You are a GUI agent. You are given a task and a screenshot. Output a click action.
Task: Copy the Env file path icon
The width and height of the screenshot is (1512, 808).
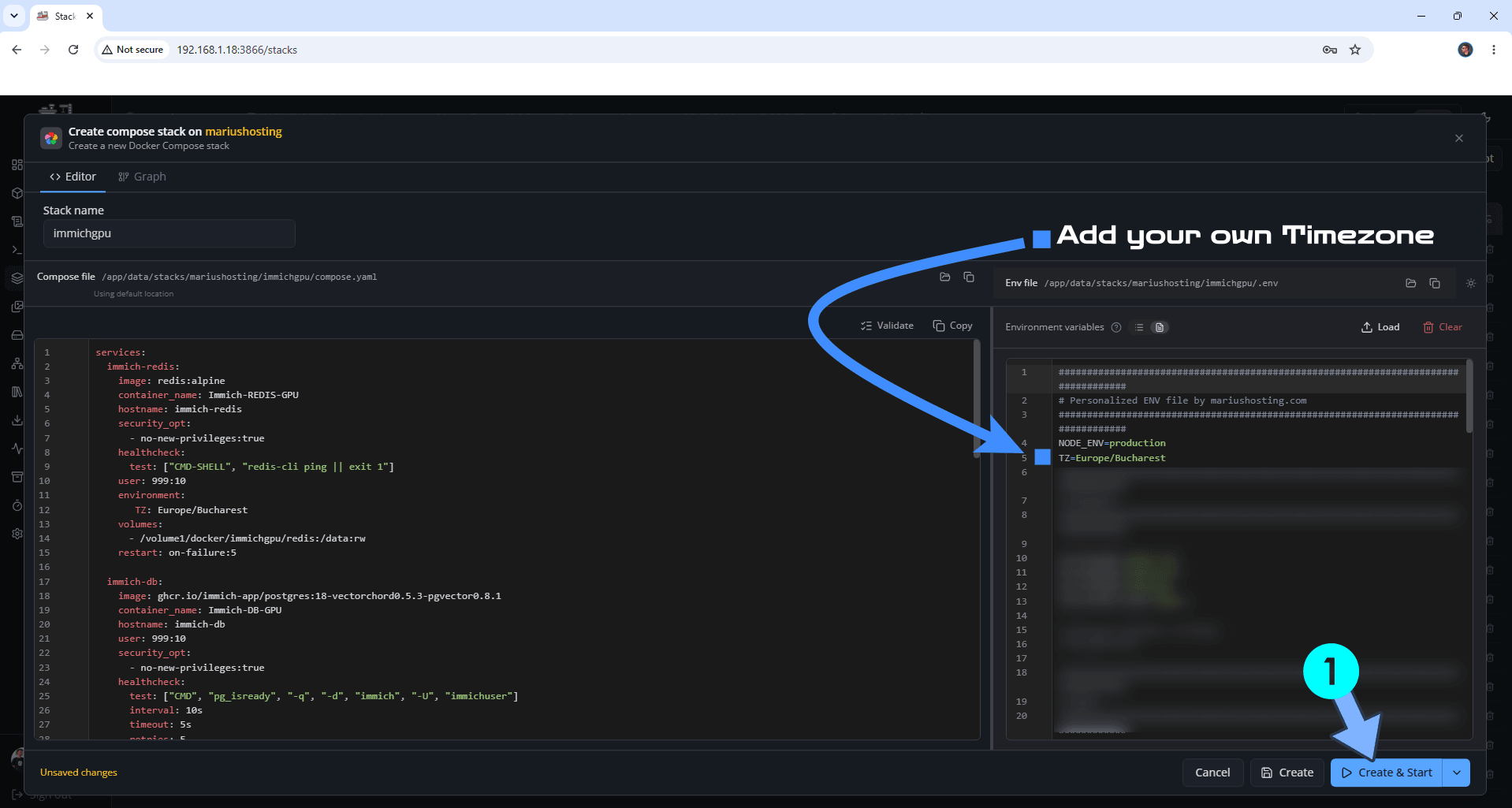coord(1435,283)
